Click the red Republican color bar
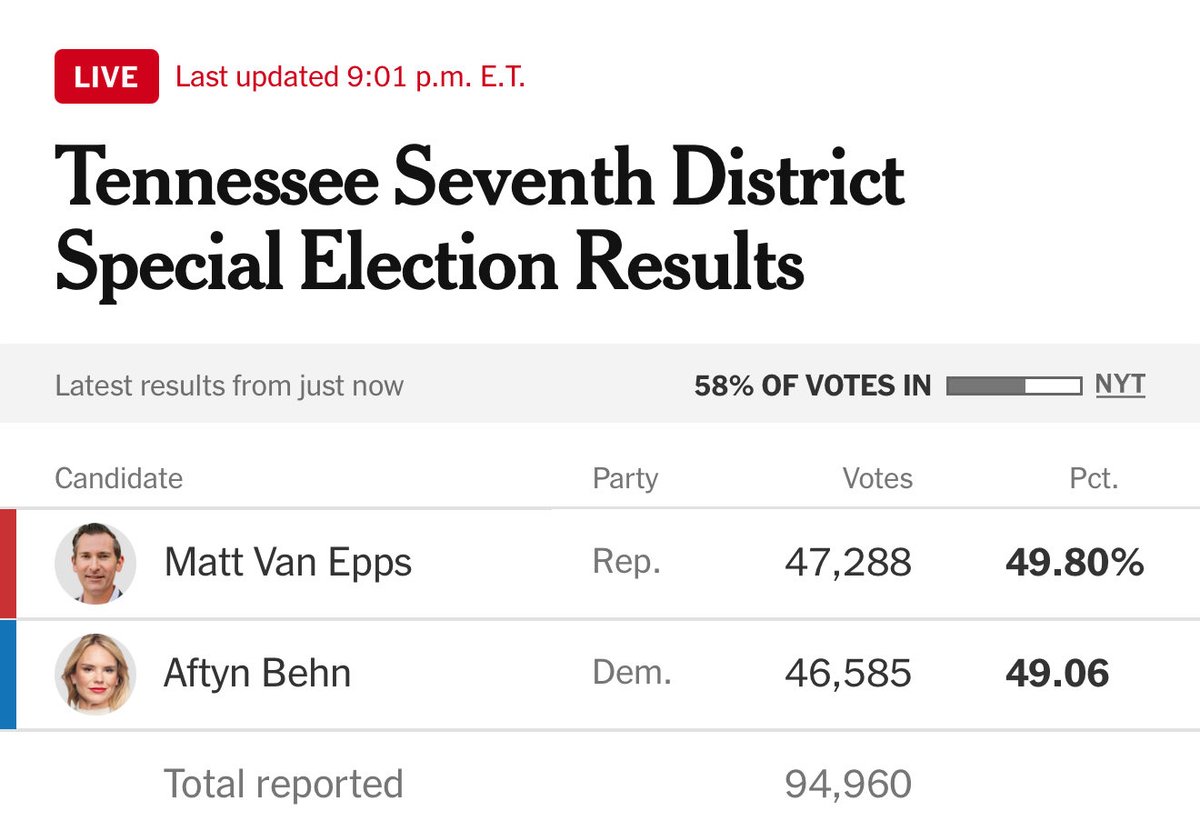1200x831 pixels. tap(8, 563)
